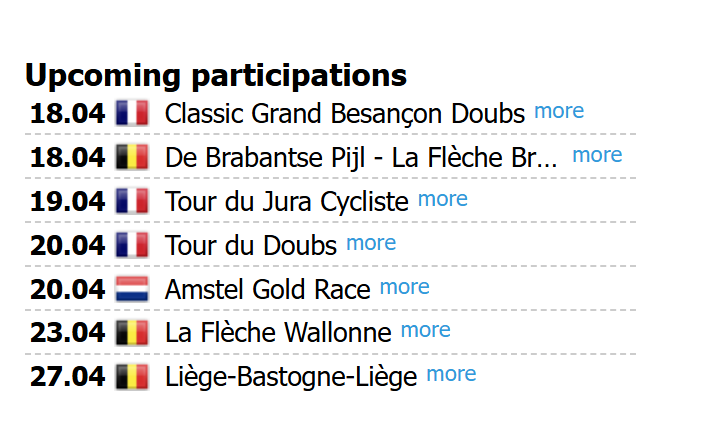Show more for Classic Grand Besançon Doubs

559,111
